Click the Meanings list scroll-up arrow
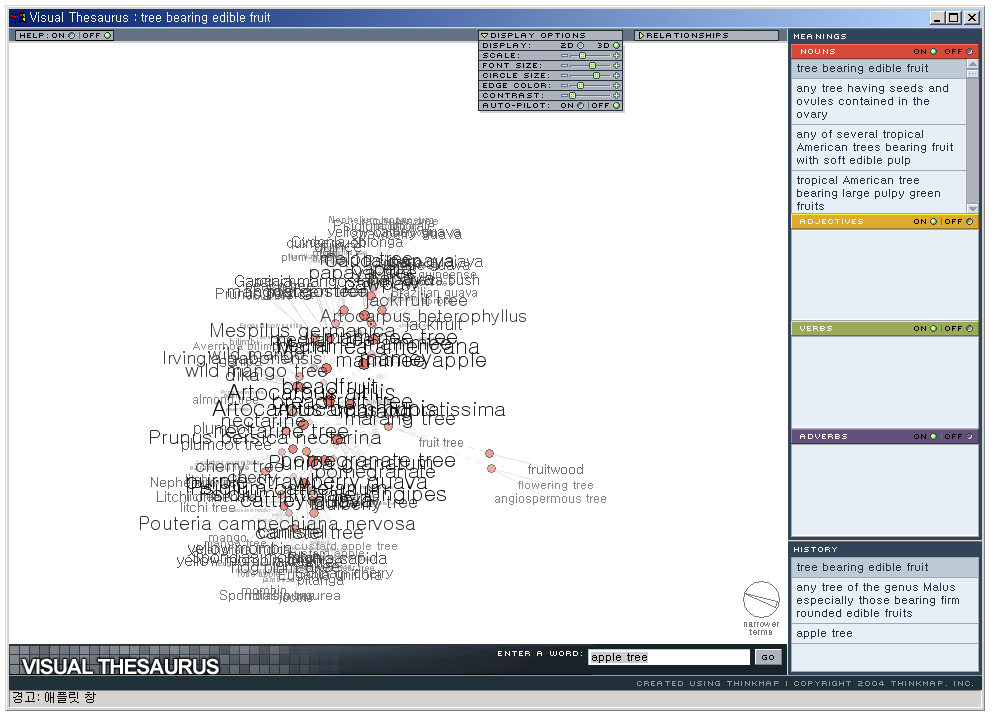Image resolution: width=994 pixels, height=722 pixels. coord(972,64)
